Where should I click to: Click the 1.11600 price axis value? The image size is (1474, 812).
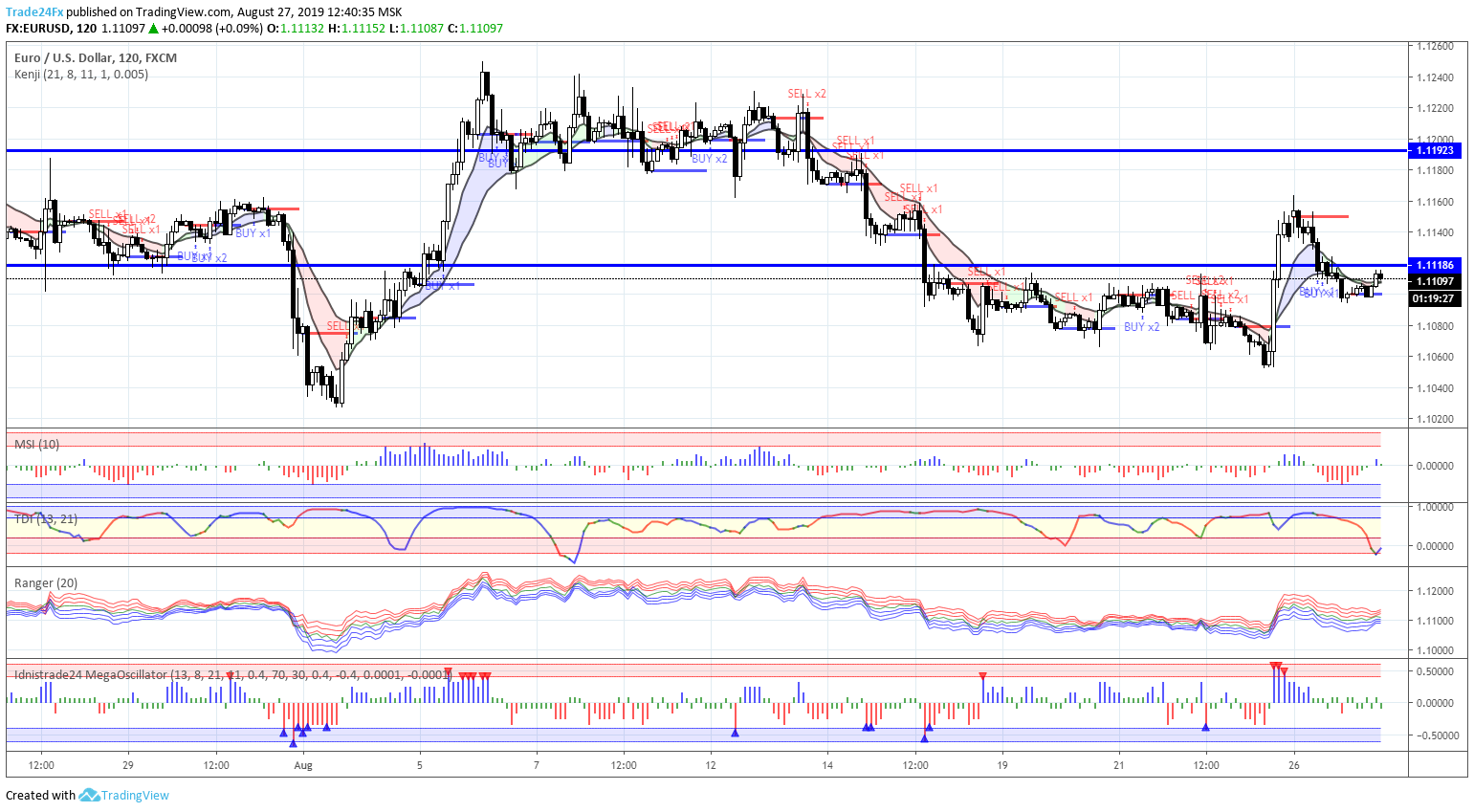(1435, 202)
